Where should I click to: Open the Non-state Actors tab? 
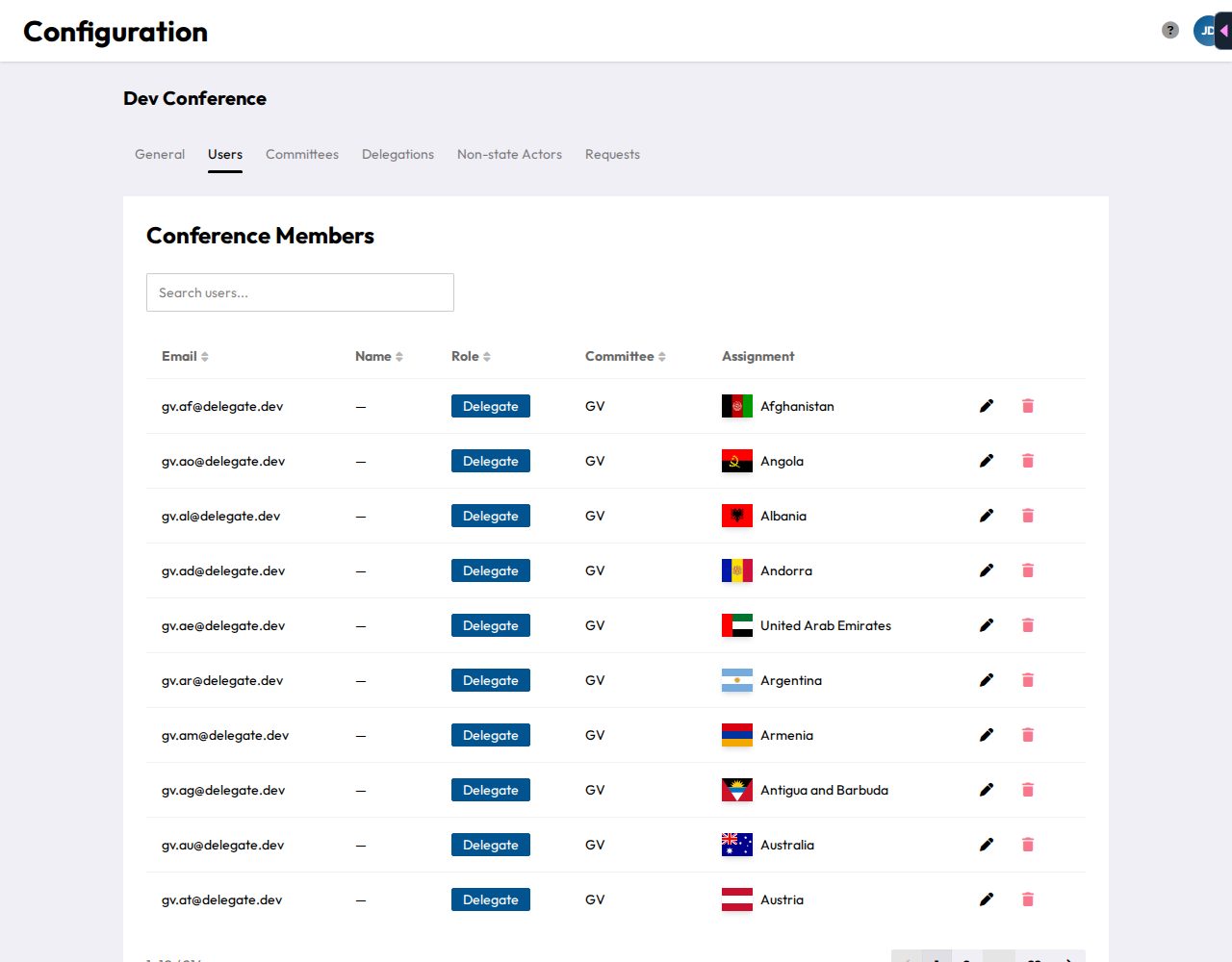(x=509, y=154)
